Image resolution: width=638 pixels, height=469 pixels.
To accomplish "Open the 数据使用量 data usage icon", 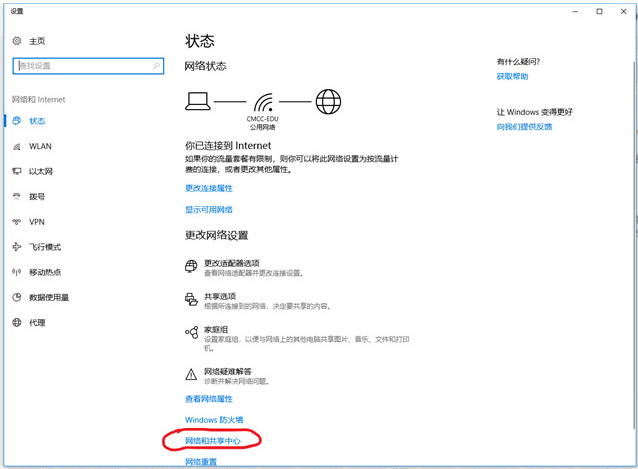I will 17,297.
